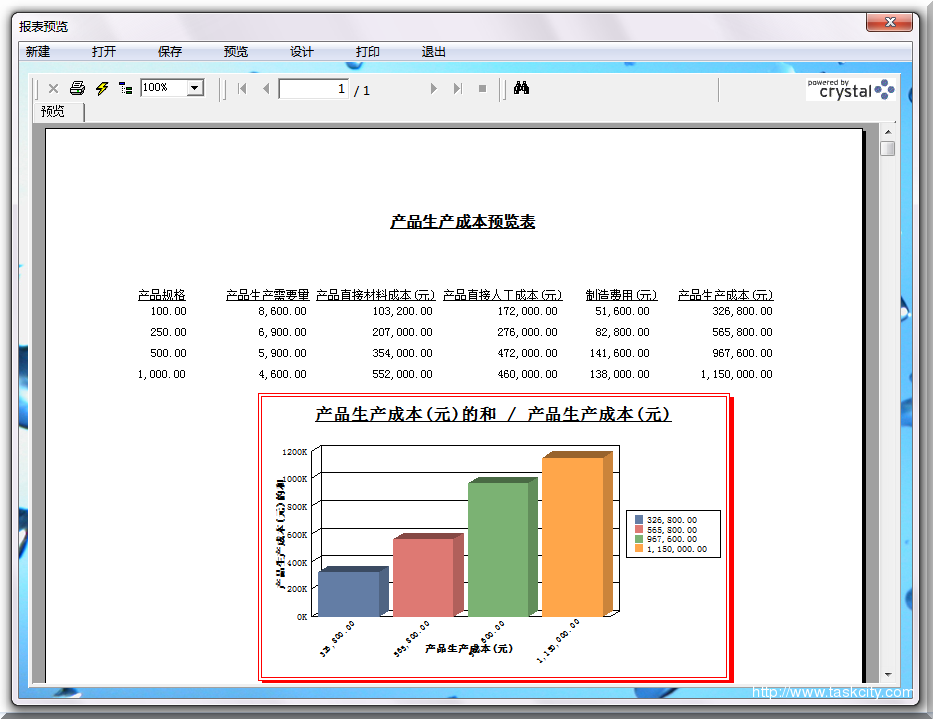The width and height of the screenshot is (933, 719).
Task: Open the 新建 menu
Action: [x=38, y=52]
